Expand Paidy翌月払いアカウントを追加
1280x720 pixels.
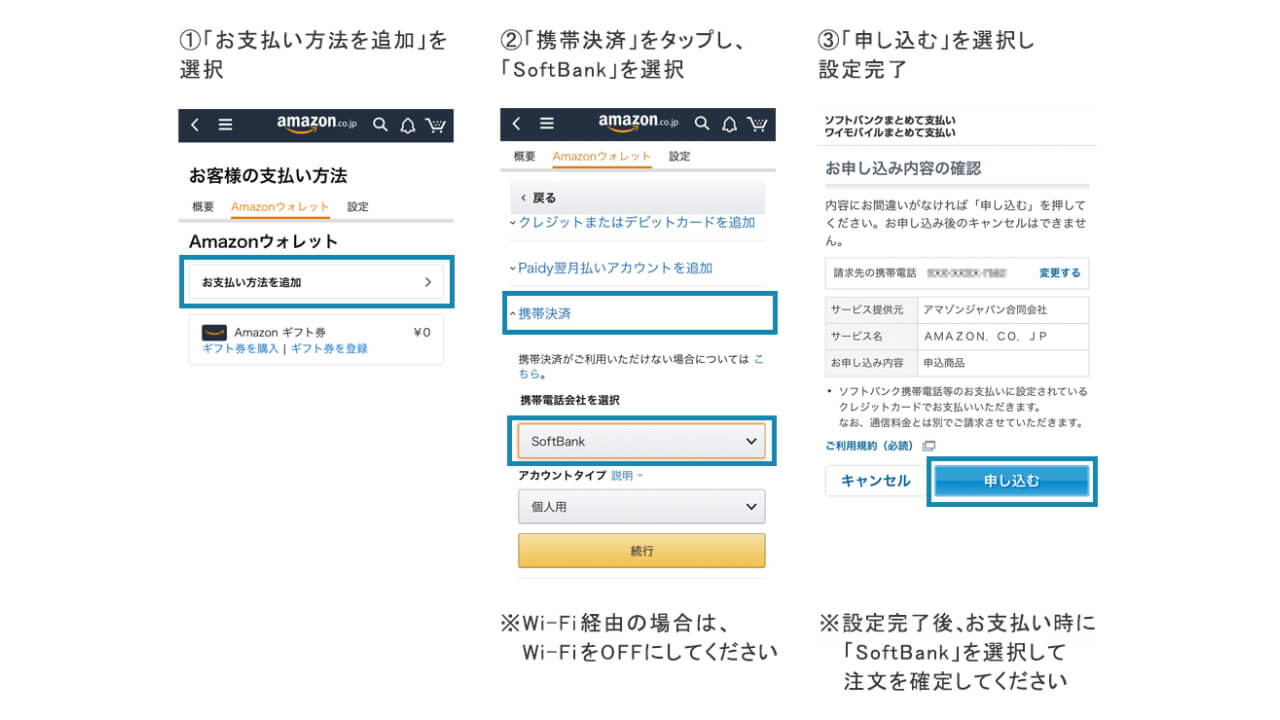point(615,268)
